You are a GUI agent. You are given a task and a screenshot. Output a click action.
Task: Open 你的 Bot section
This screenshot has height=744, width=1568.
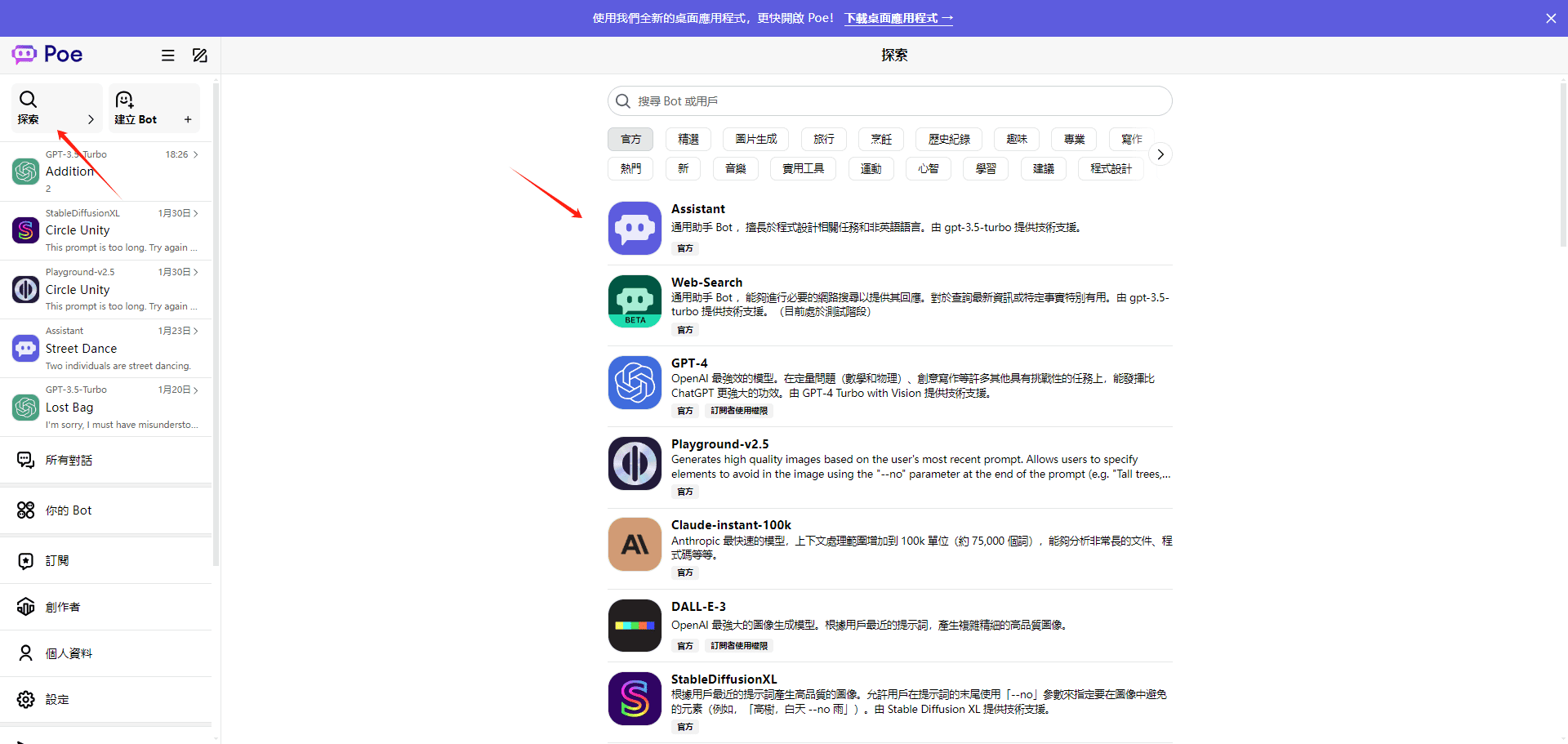pyautogui.click(x=106, y=510)
